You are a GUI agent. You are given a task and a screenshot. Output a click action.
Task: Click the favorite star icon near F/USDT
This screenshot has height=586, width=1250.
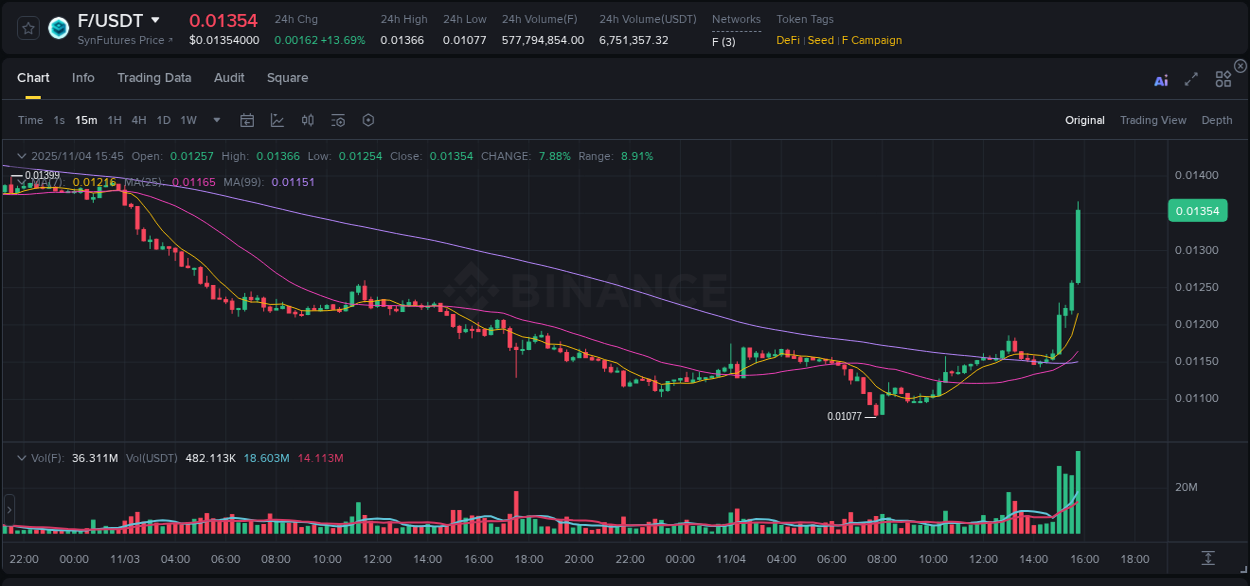coord(27,28)
